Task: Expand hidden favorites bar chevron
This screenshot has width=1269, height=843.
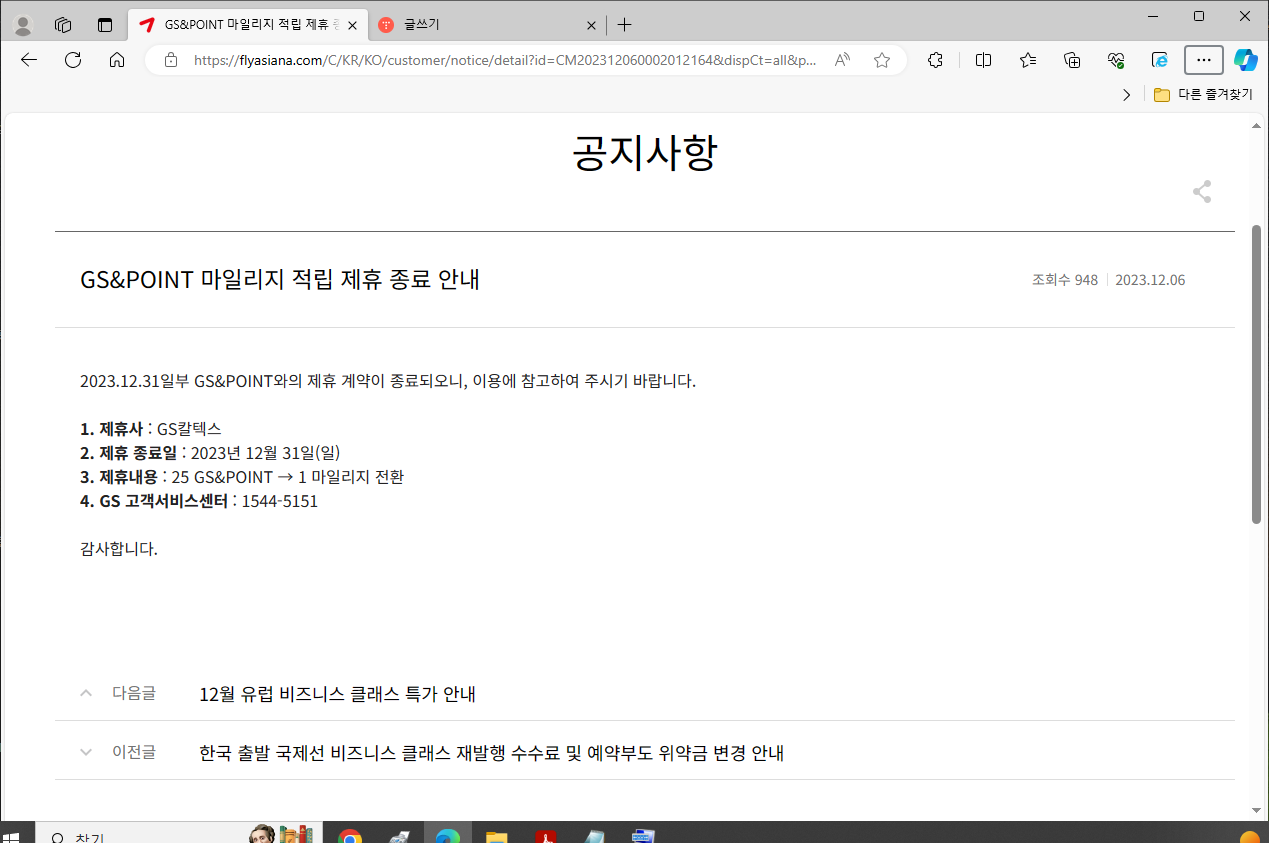Action: [x=1127, y=95]
